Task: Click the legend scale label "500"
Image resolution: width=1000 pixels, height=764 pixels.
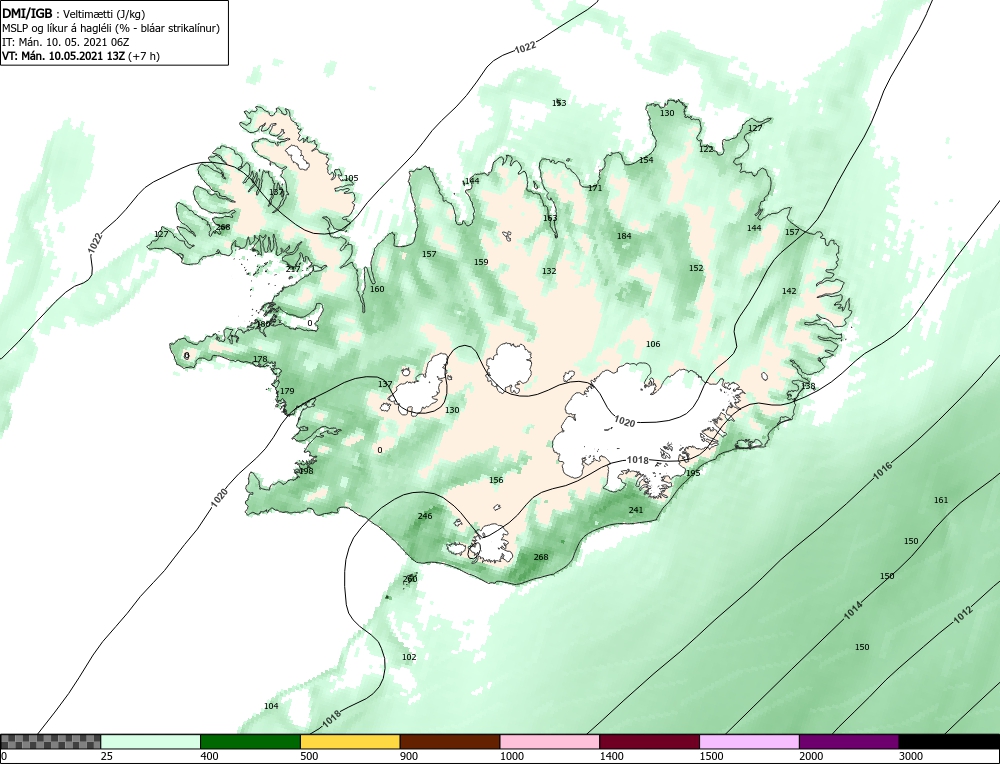Action: 309,756
